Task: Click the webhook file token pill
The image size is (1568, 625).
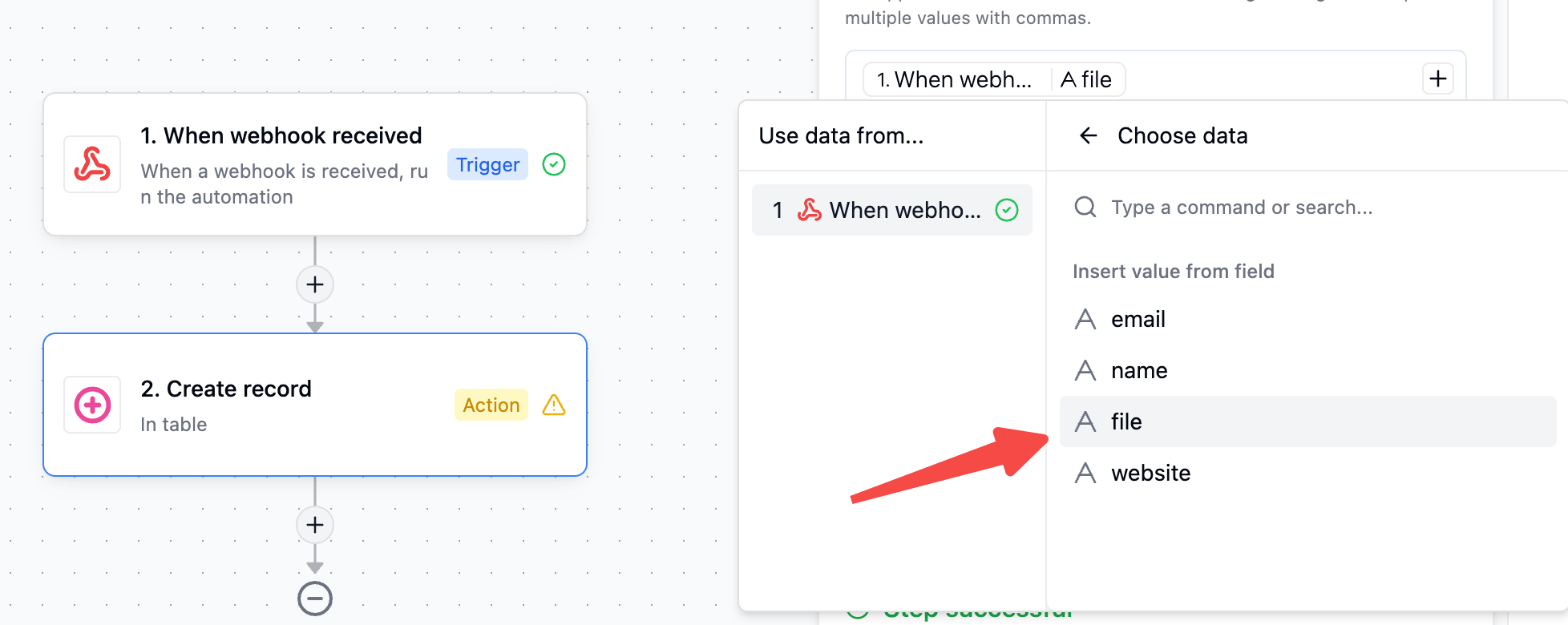Action: 993,79
